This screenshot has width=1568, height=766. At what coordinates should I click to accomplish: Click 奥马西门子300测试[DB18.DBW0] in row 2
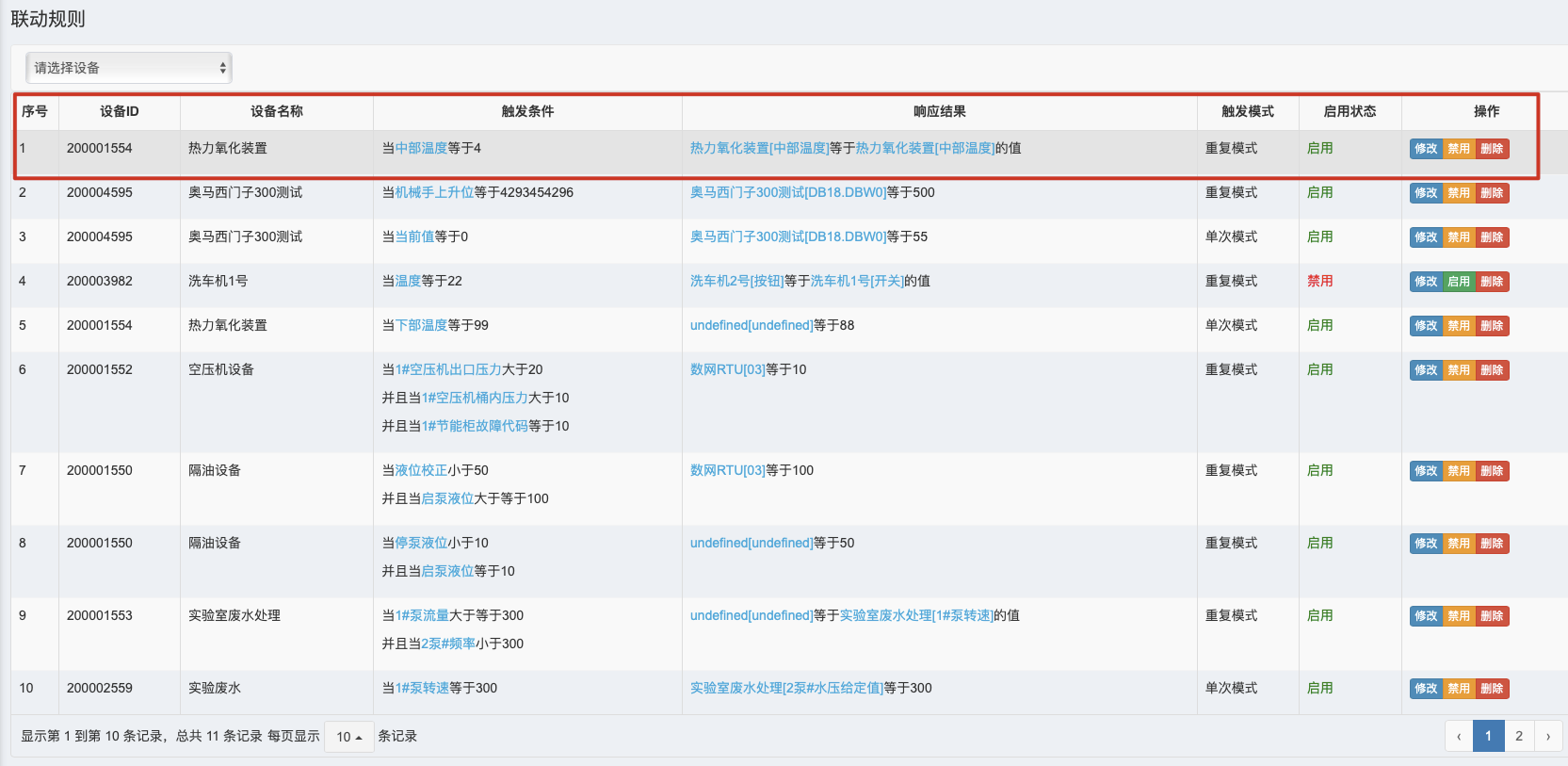[788, 192]
